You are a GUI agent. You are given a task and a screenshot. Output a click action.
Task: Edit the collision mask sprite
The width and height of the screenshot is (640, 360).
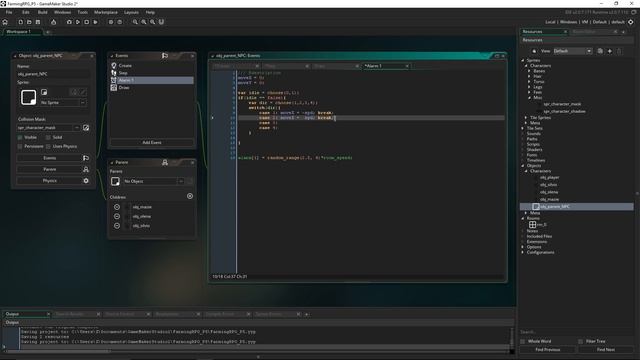(x=86, y=128)
